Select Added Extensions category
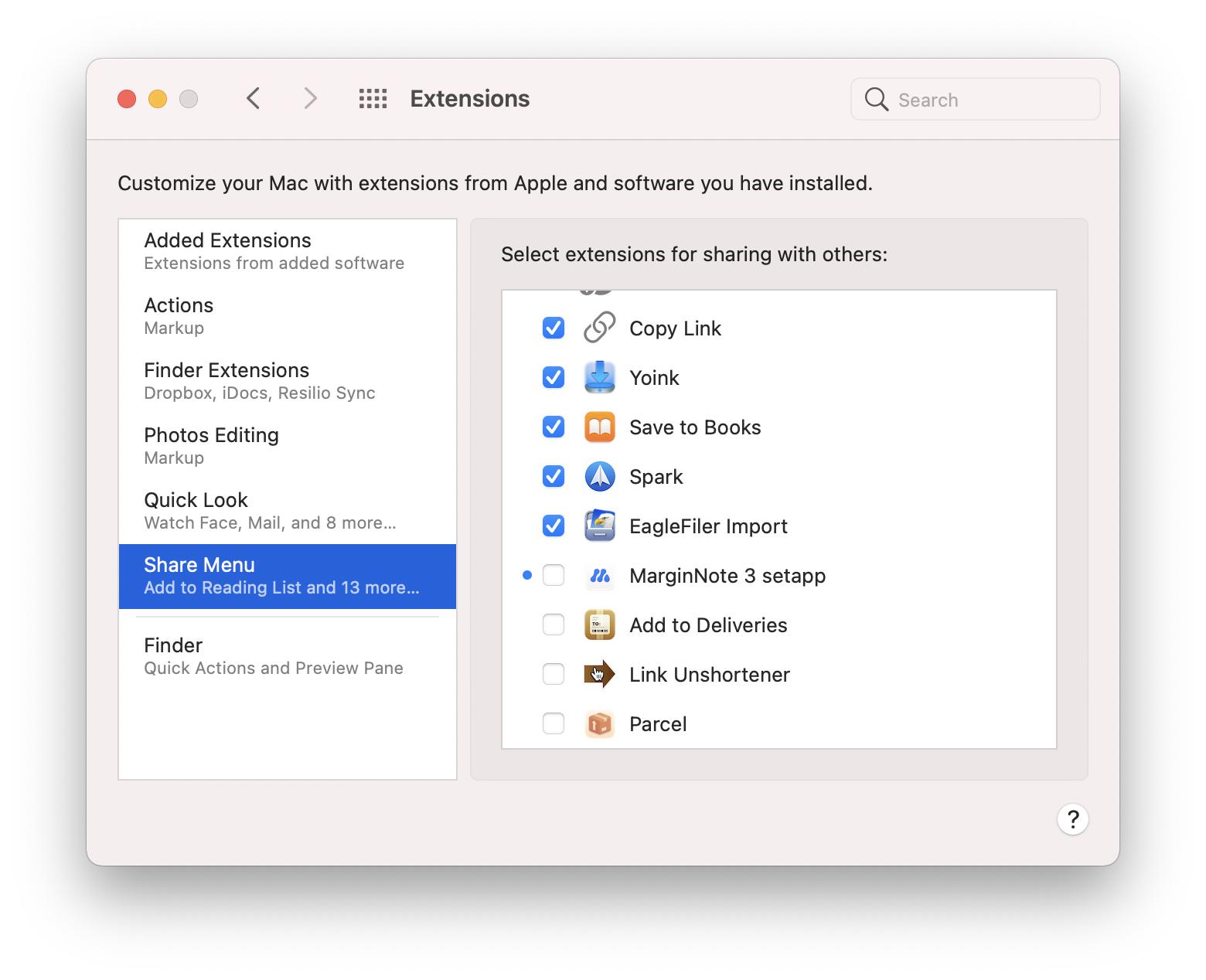 coord(288,251)
